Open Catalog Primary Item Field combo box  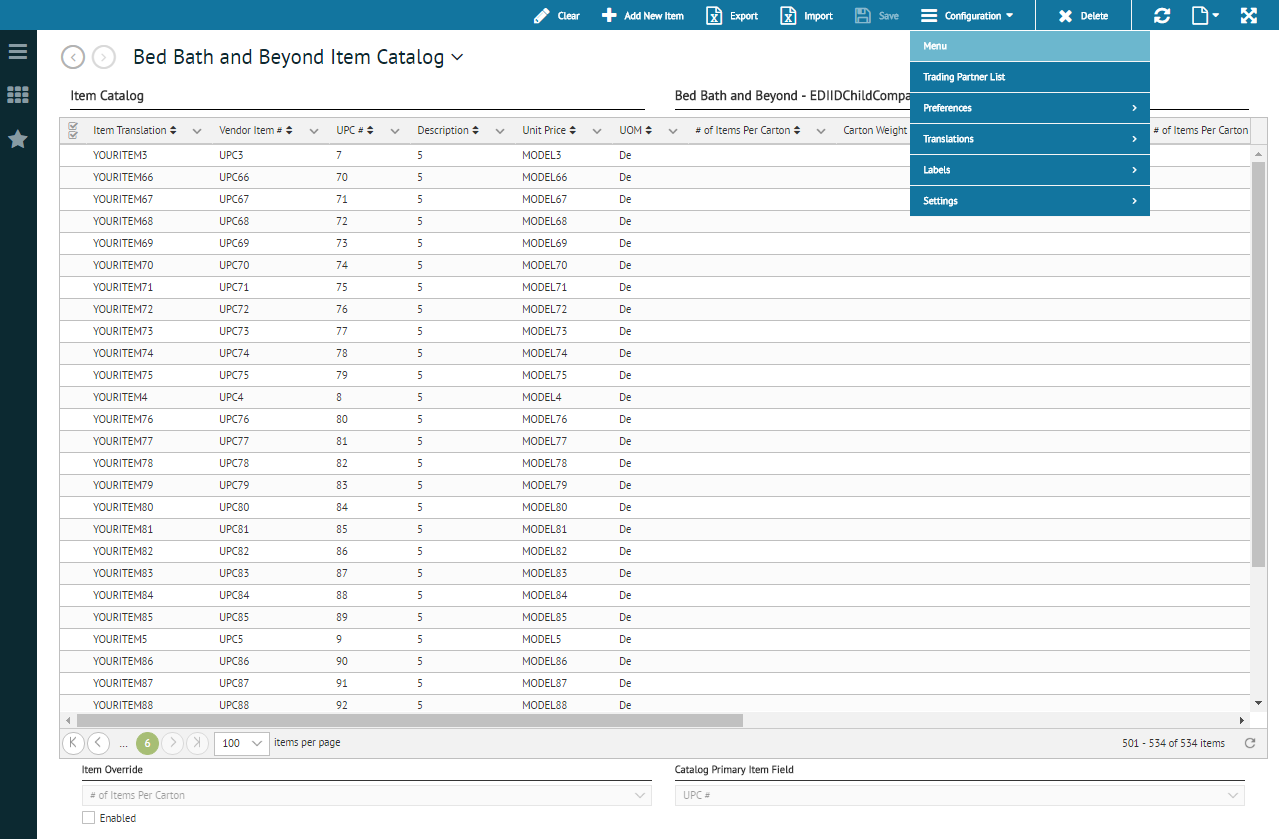960,795
